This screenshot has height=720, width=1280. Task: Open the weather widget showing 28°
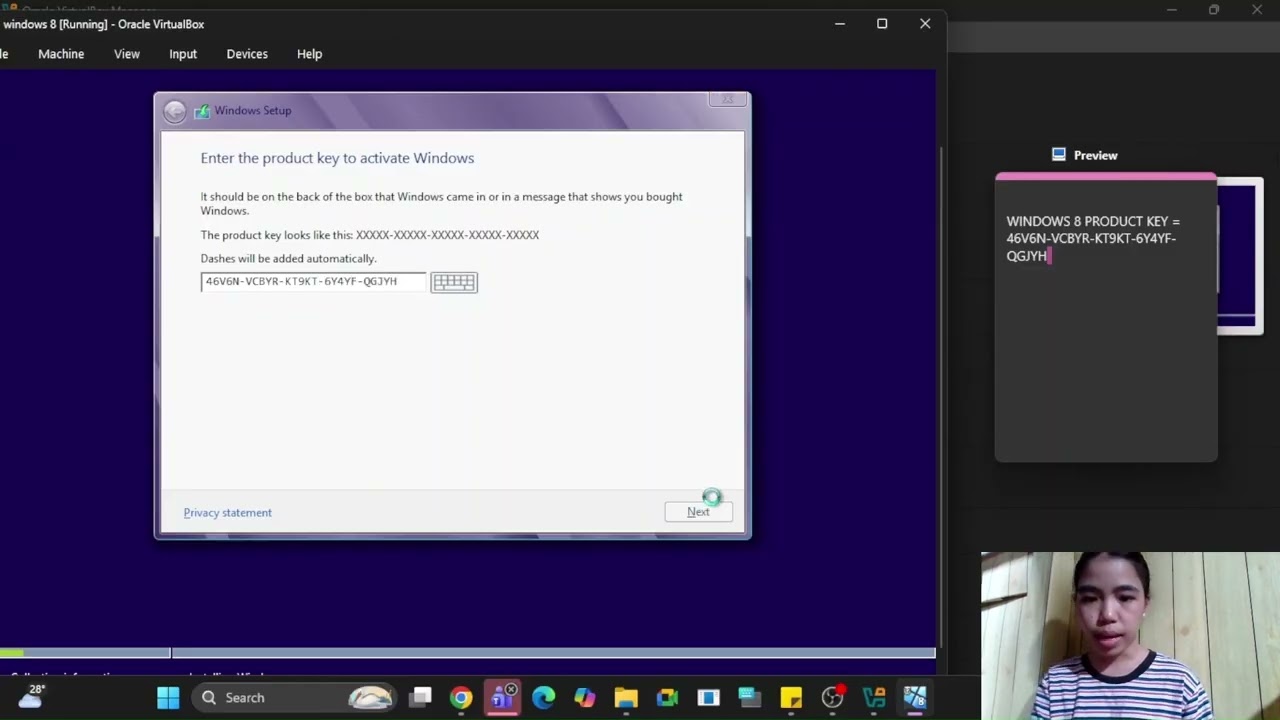coord(31,696)
